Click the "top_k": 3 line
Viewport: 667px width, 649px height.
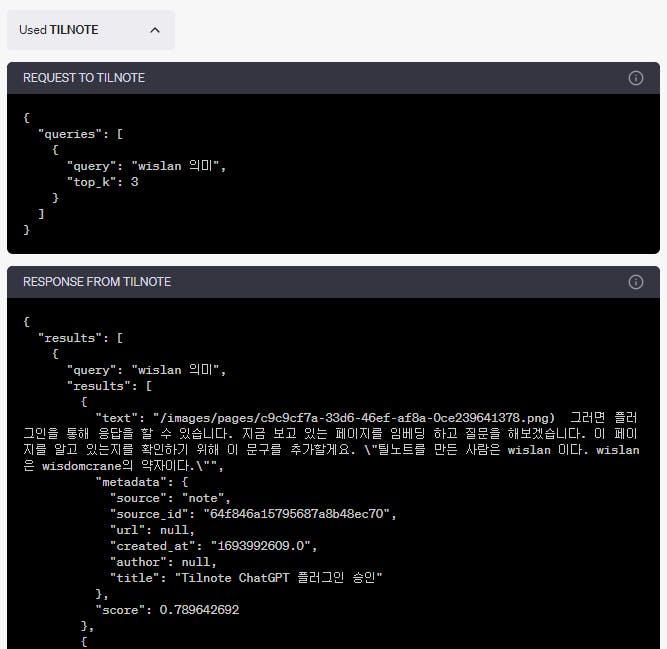click(x=103, y=182)
